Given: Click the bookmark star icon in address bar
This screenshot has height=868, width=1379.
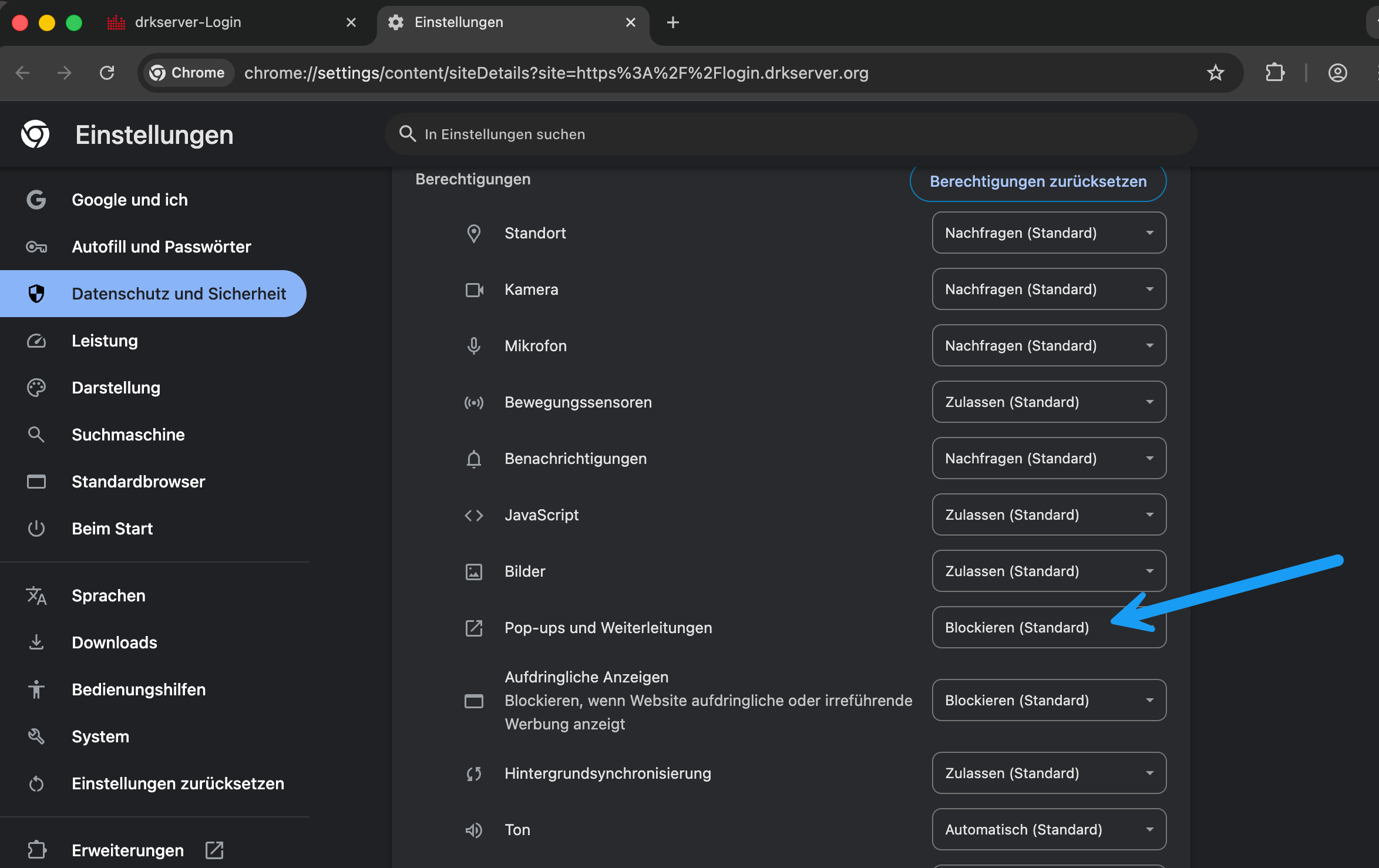Looking at the screenshot, I should 1215,73.
